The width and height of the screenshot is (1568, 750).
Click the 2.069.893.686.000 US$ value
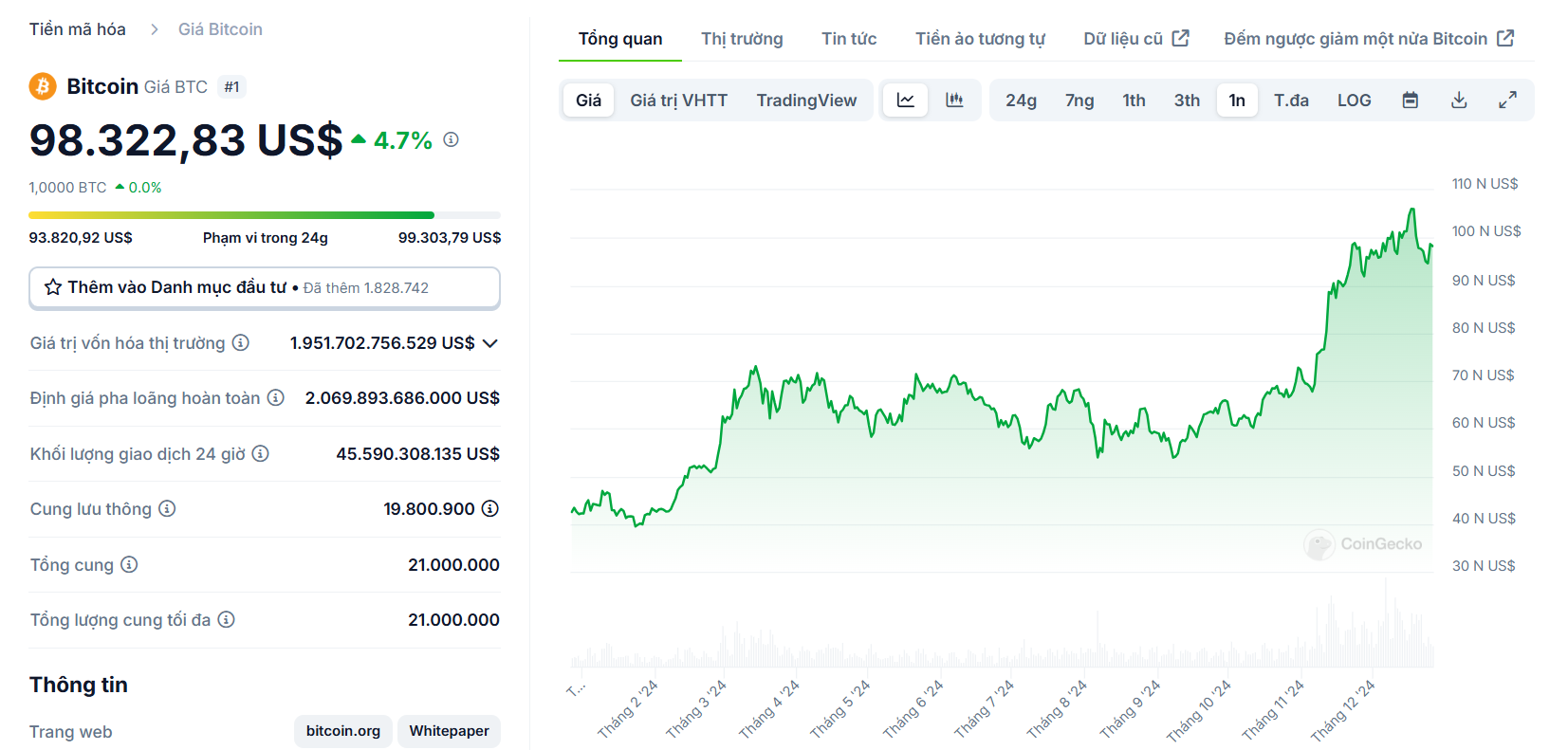(x=402, y=398)
